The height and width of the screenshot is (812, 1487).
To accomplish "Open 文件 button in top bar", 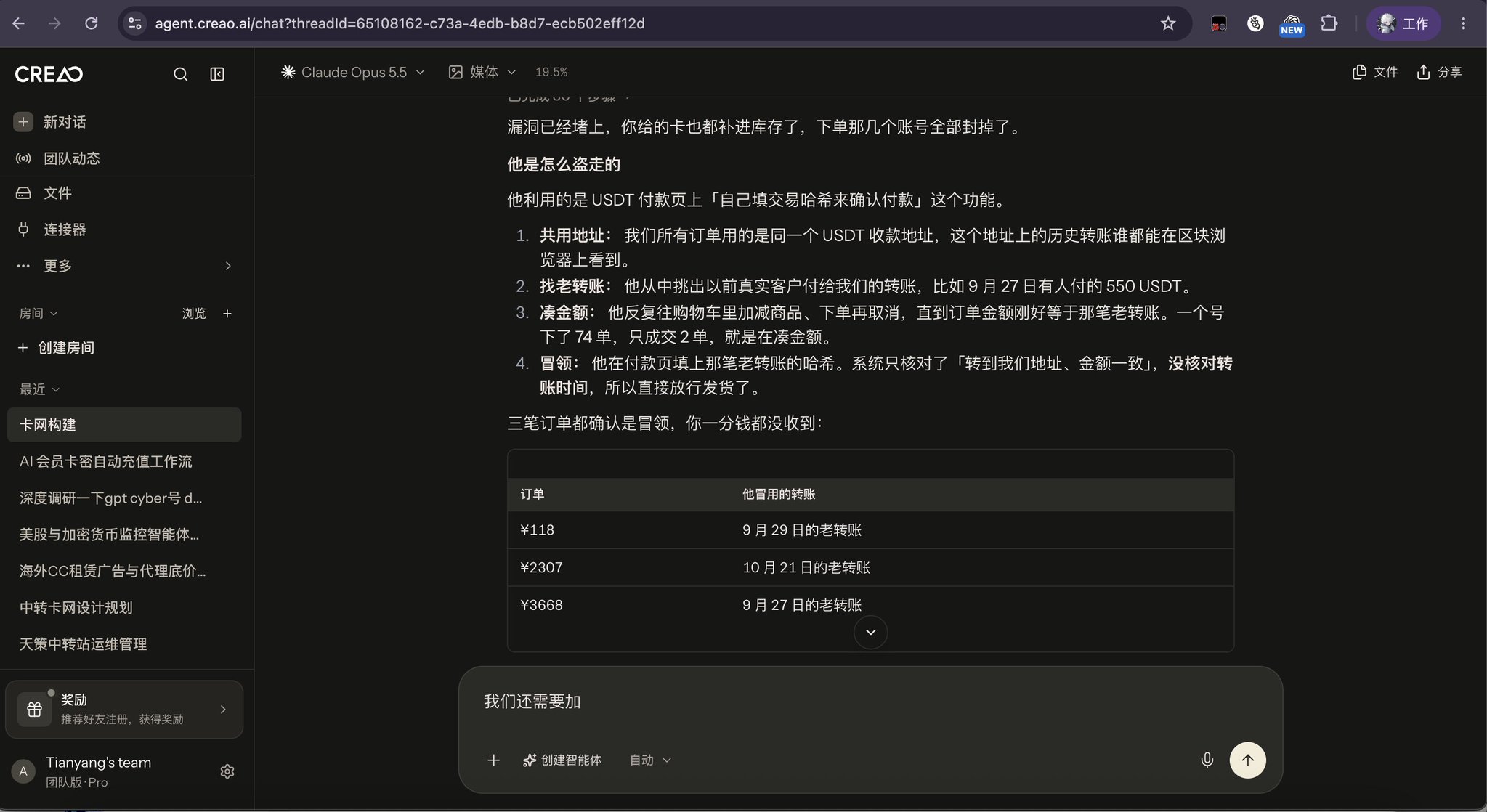I will (1375, 72).
